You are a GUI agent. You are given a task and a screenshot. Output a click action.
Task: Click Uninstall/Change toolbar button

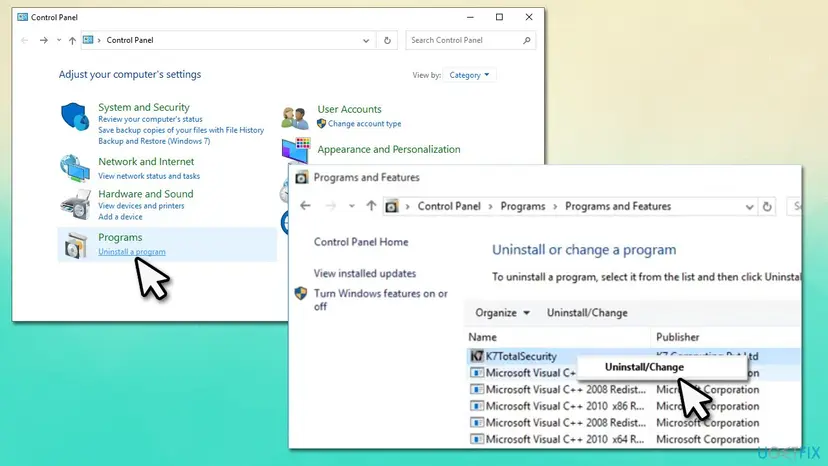pyautogui.click(x=587, y=313)
